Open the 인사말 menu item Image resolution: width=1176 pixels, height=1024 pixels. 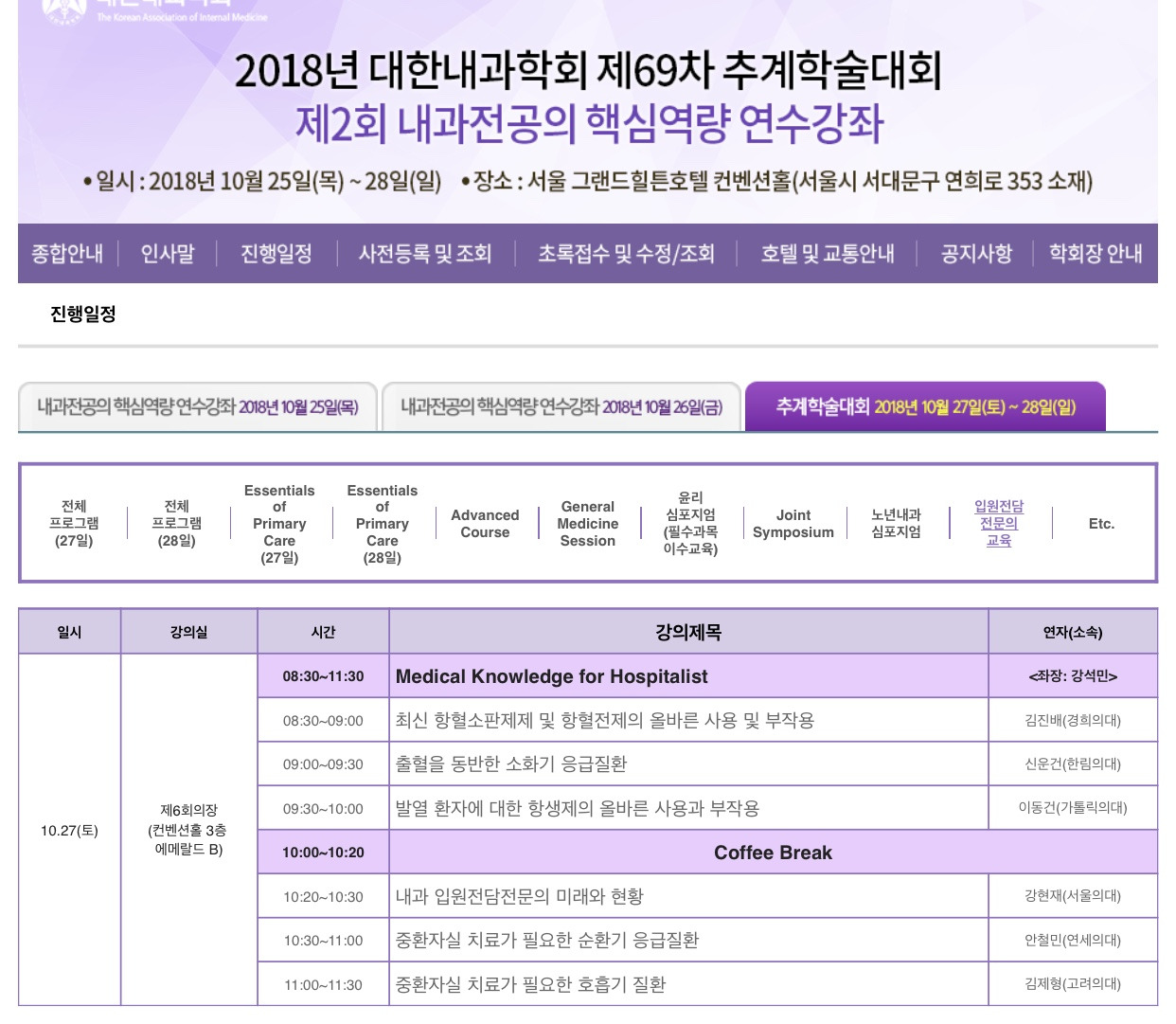pyautogui.click(x=168, y=254)
